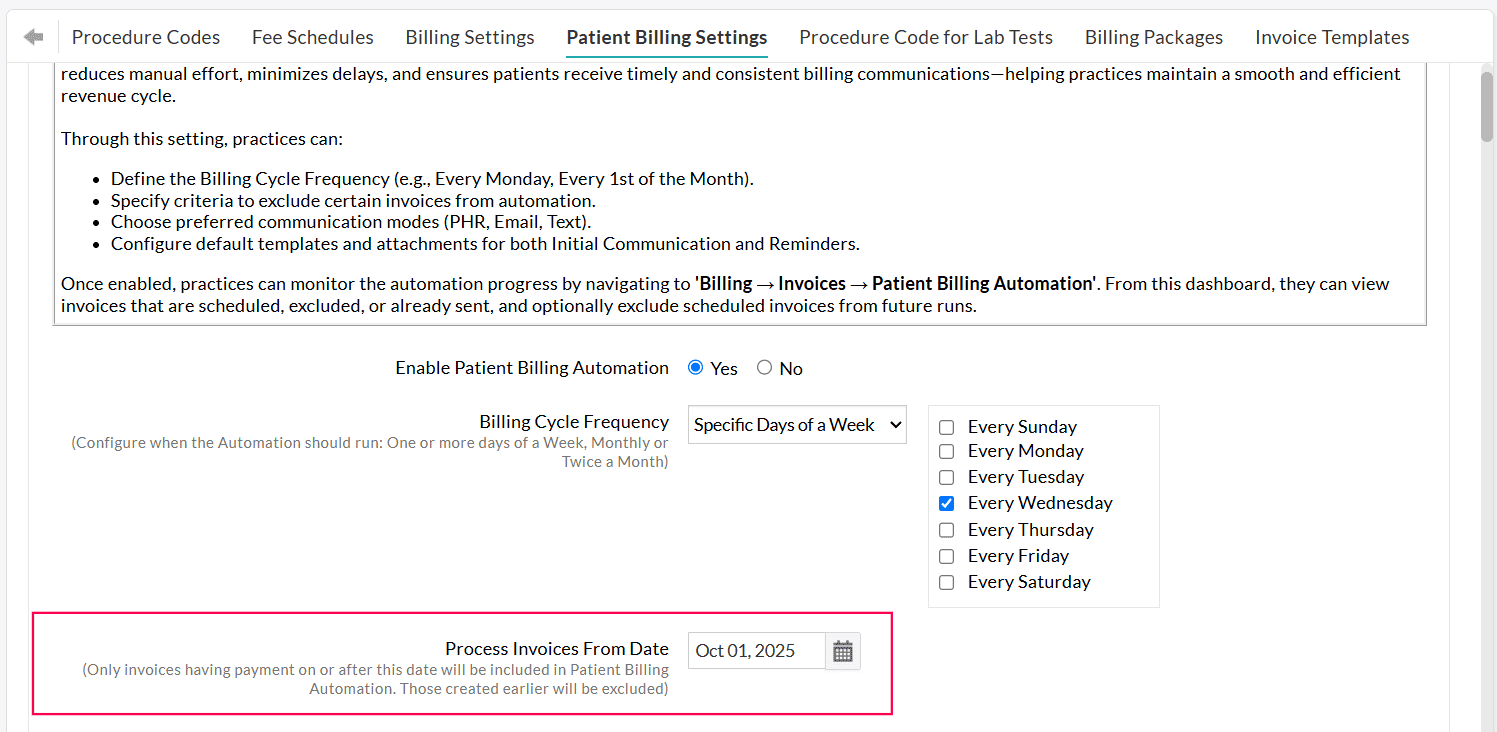Tick the Every Tuesday checkbox

(x=947, y=478)
